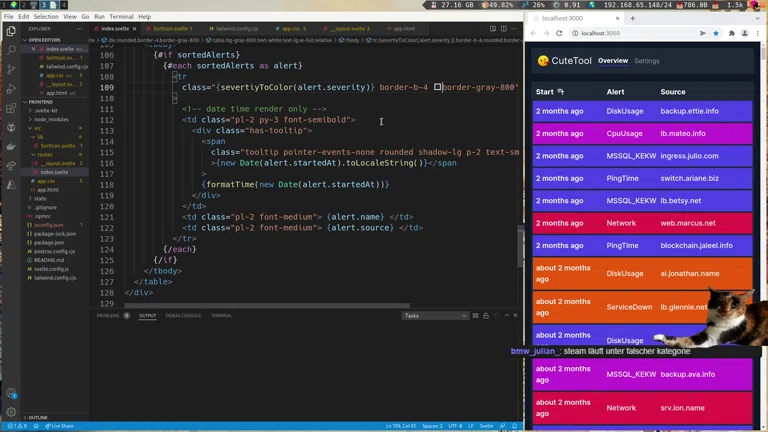Open the Terminal menu
768x432 pixels.
121,17
